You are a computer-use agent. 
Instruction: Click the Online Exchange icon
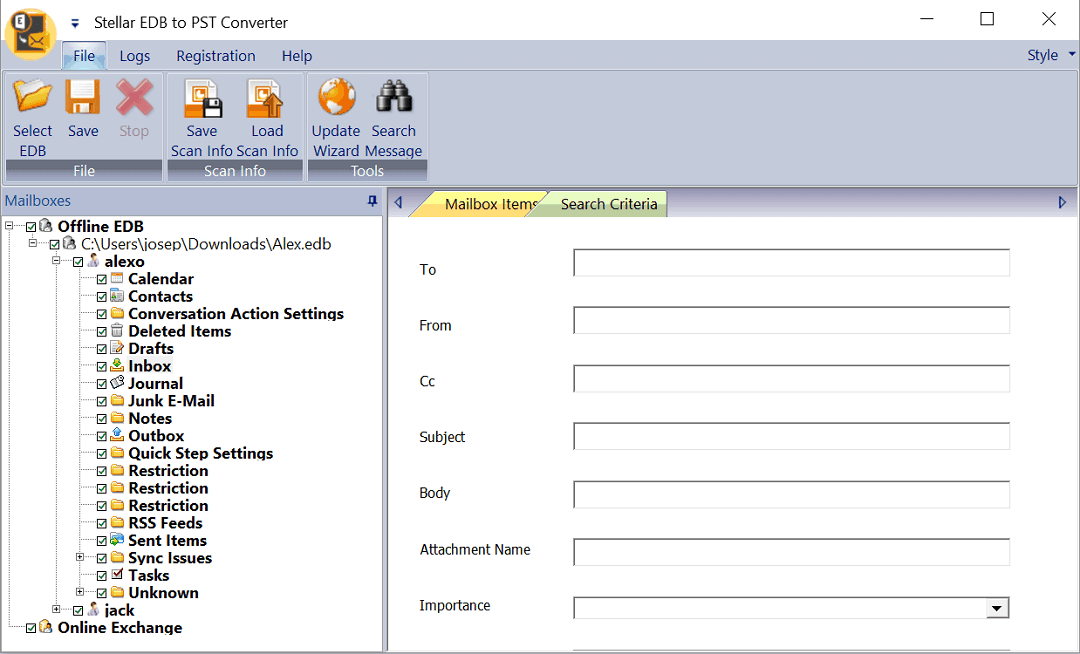pos(46,627)
